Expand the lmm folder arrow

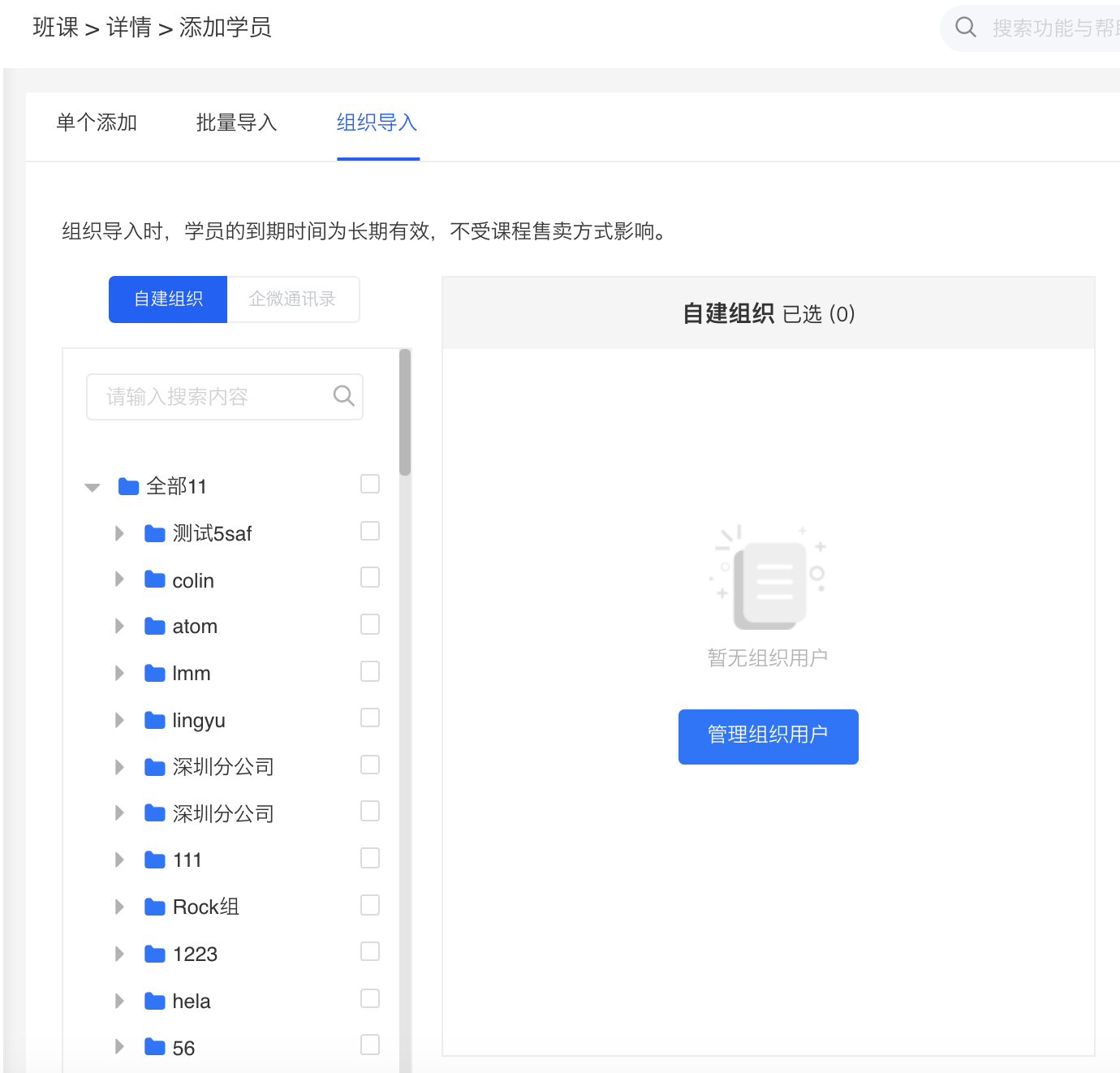[x=119, y=673]
